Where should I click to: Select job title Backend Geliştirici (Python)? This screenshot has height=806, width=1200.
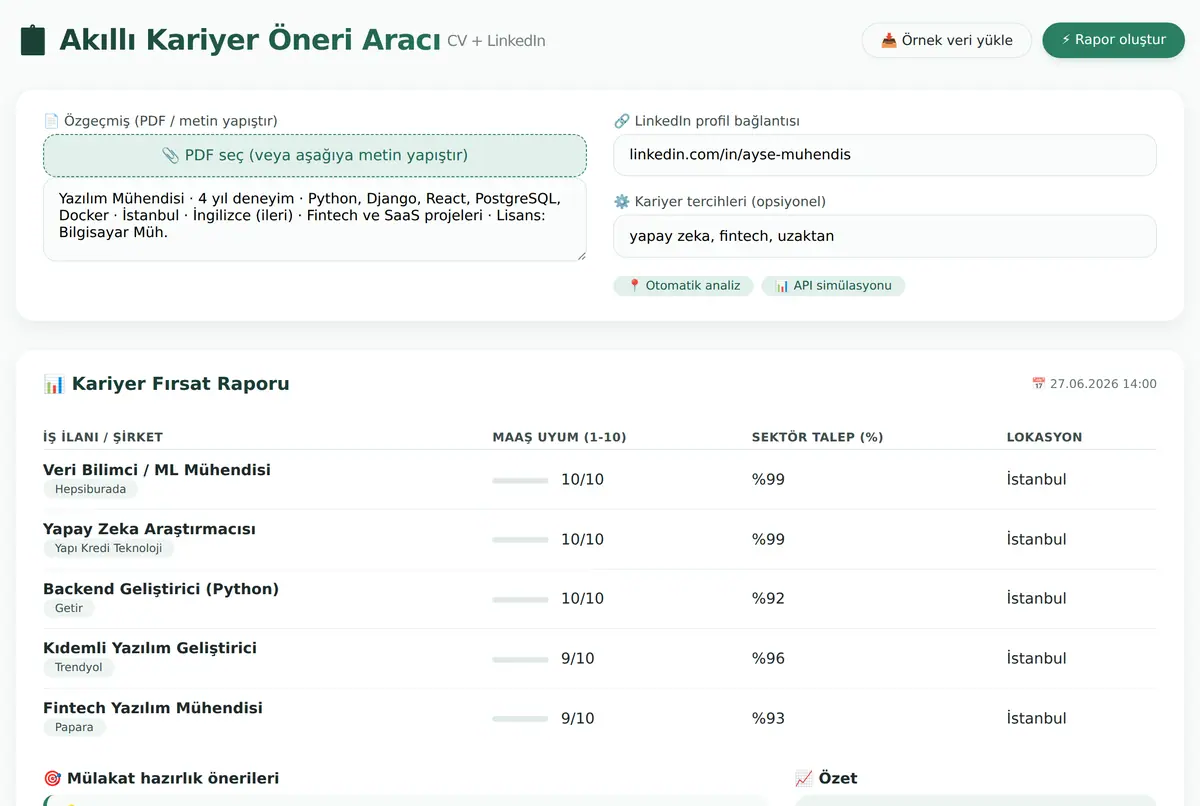tap(161, 589)
